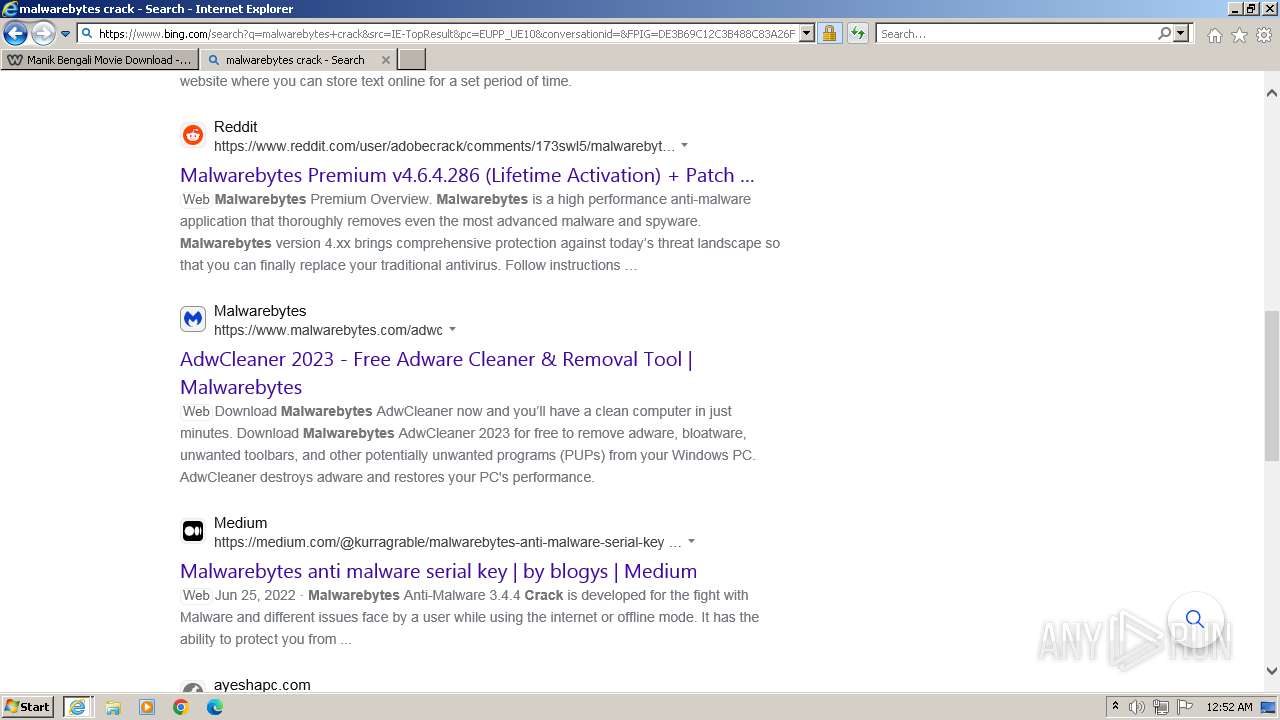Click the address bar URL field

click(x=446, y=34)
